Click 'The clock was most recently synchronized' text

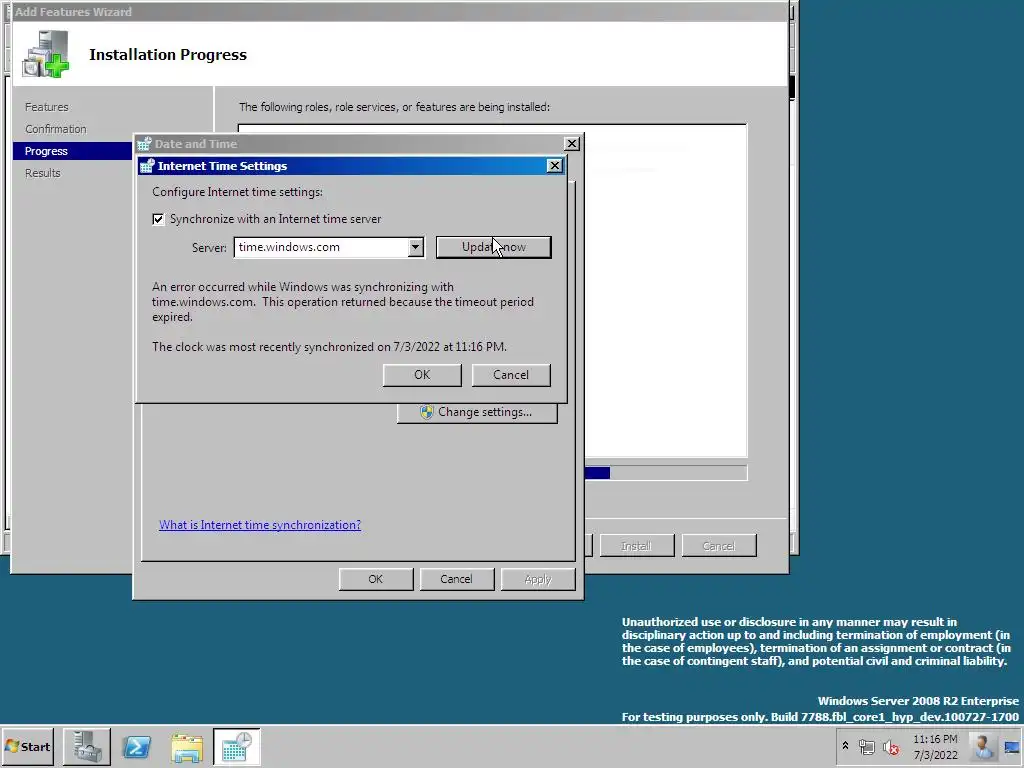(329, 347)
